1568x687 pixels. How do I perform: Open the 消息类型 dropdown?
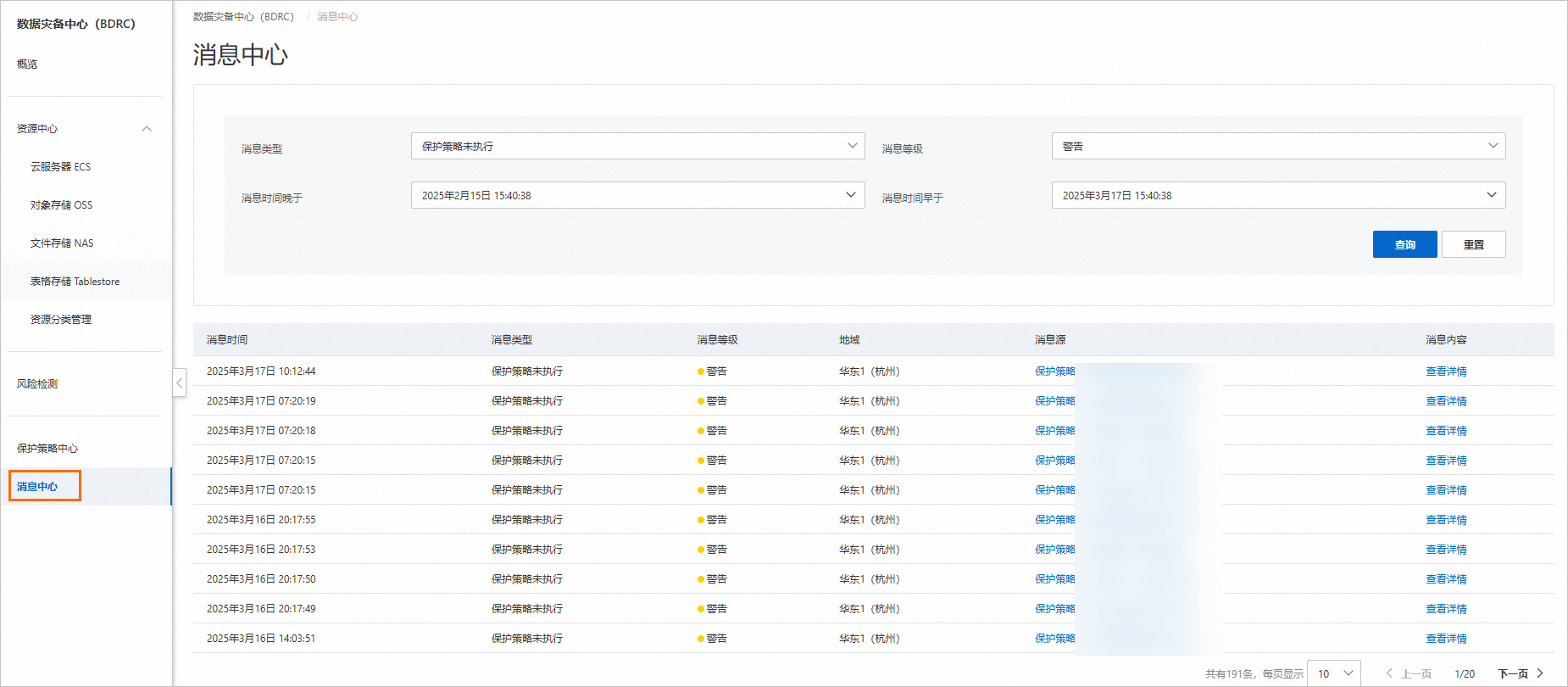(637, 146)
